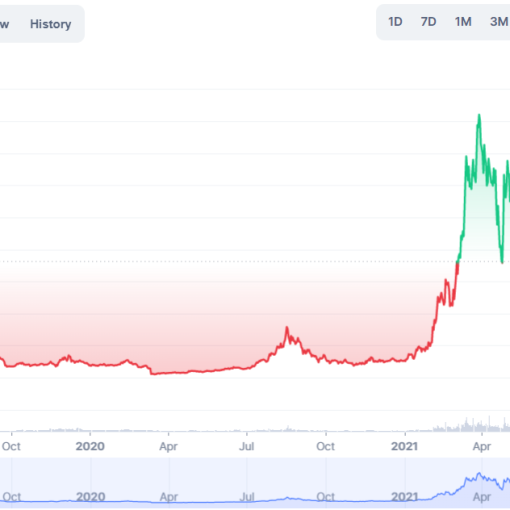Click the Oct 2020 label on main chart axis
The width and height of the screenshot is (510, 510).
pos(326,446)
